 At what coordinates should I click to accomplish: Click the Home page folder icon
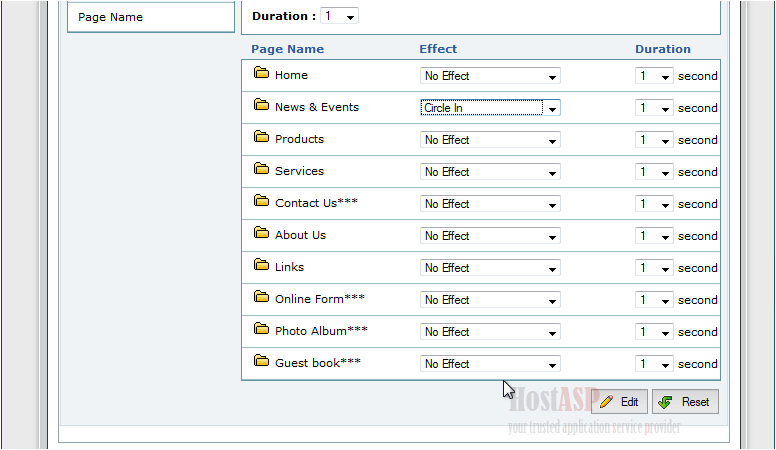point(261,73)
